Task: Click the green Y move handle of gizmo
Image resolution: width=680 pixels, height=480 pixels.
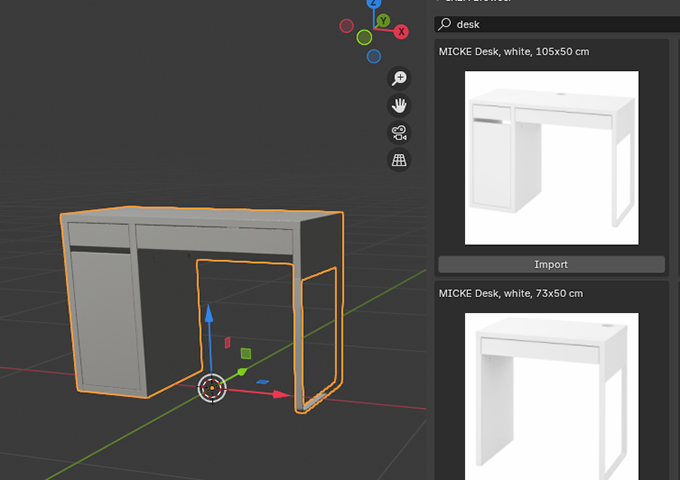Action: (x=242, y=372)
